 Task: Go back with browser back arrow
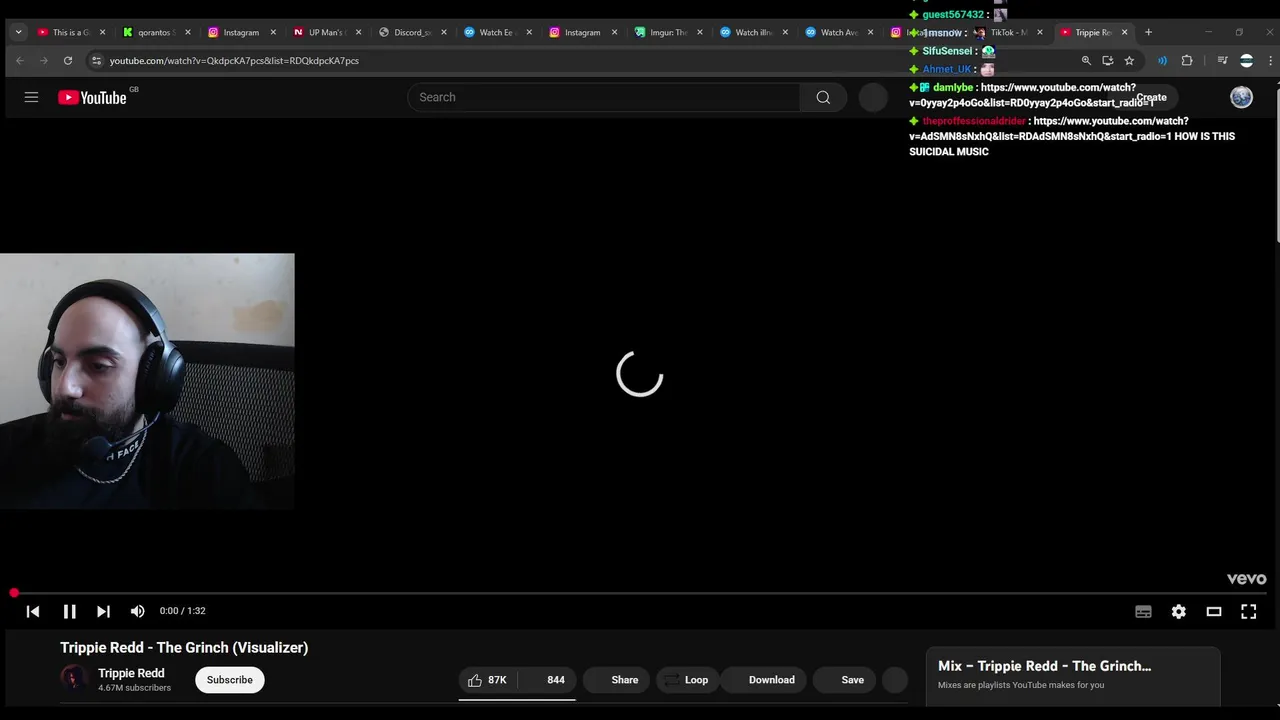pos(19,61)
